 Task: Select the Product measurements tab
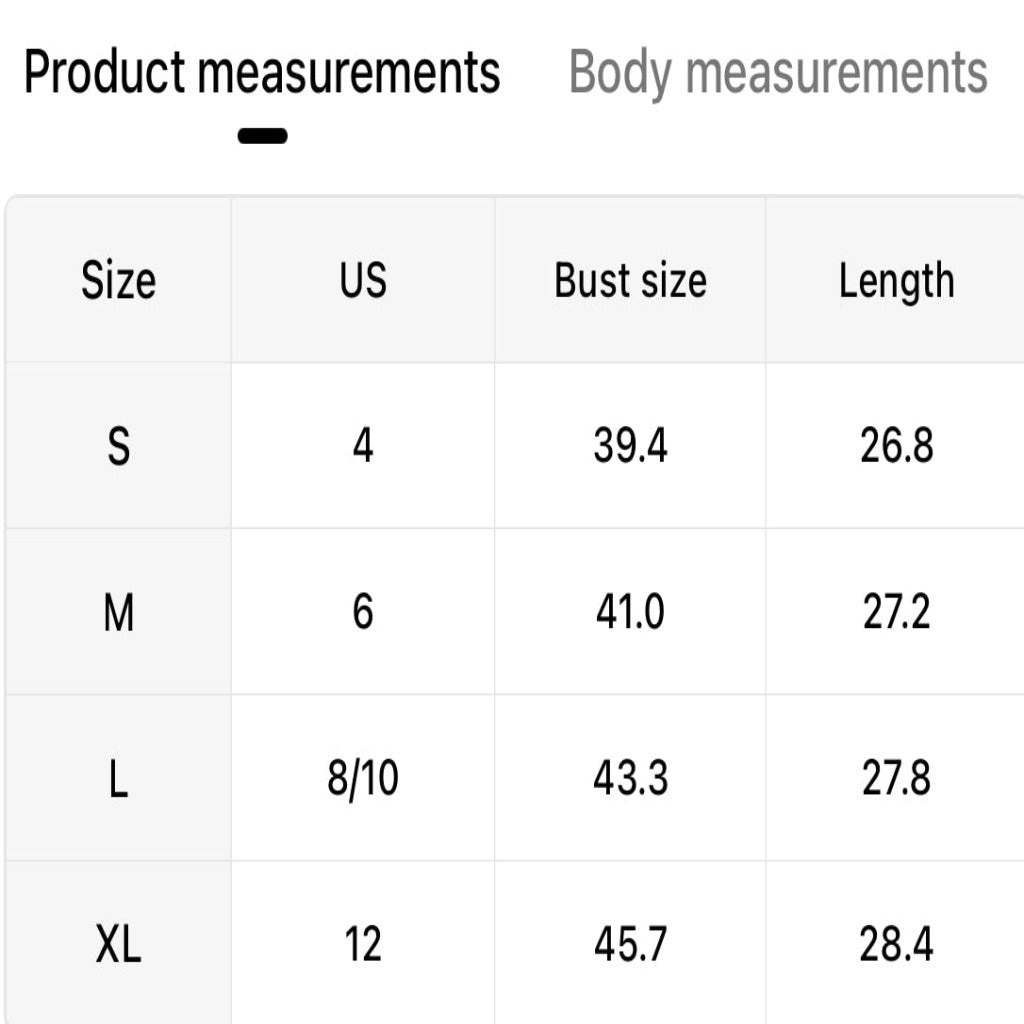pyautogui.click(x=262, y=73)
